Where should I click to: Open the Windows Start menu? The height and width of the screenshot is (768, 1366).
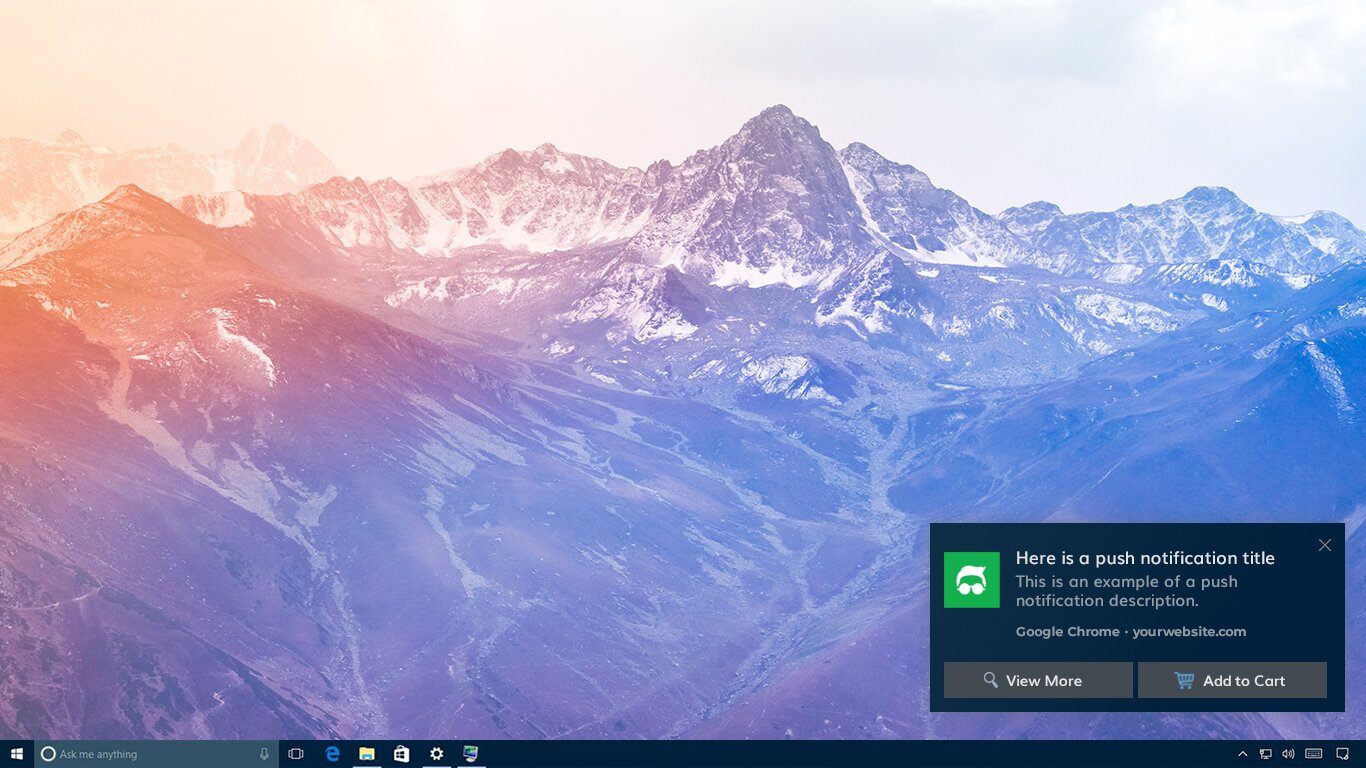17,754
